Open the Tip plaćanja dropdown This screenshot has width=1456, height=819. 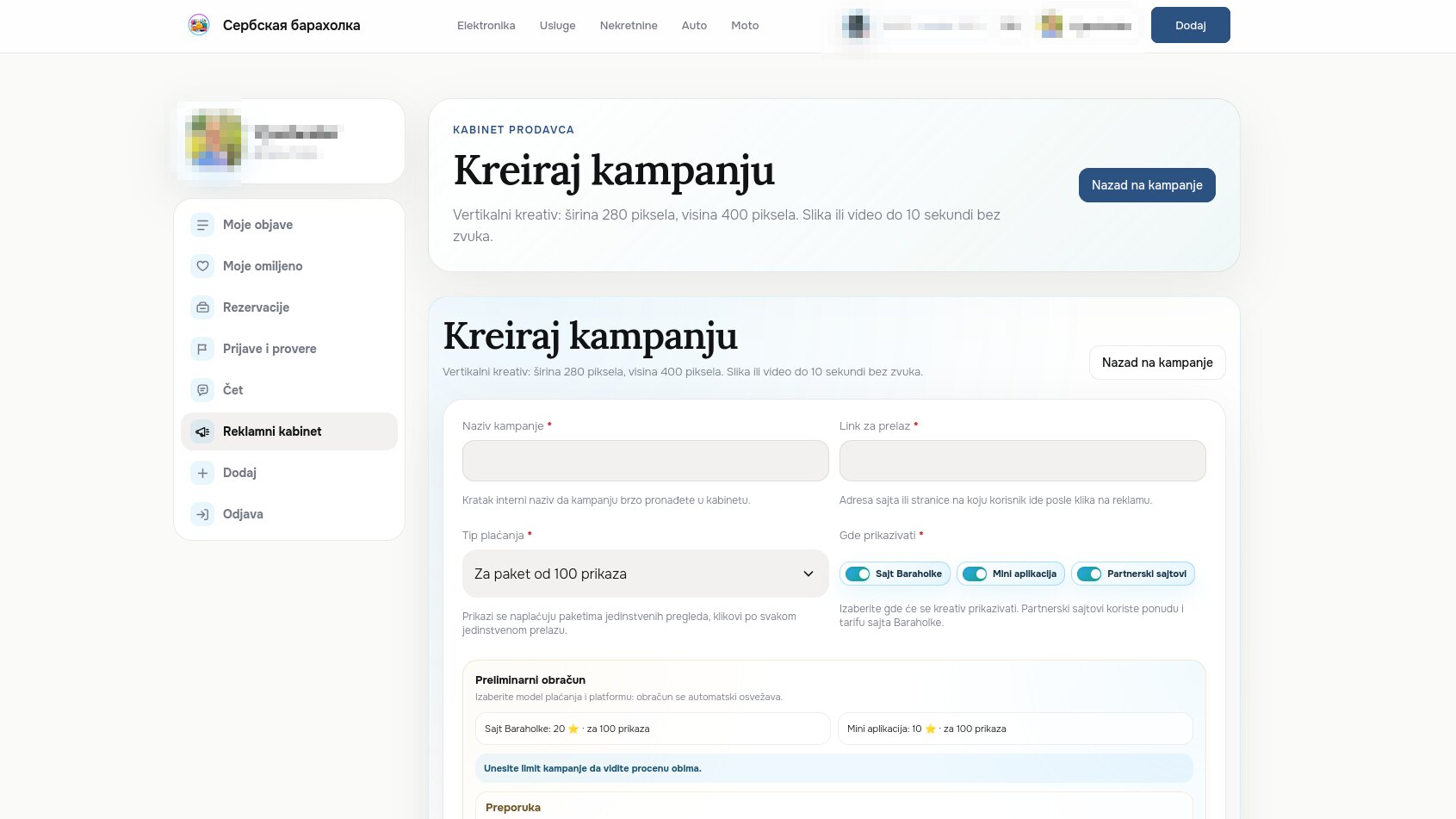coord(646,574)
